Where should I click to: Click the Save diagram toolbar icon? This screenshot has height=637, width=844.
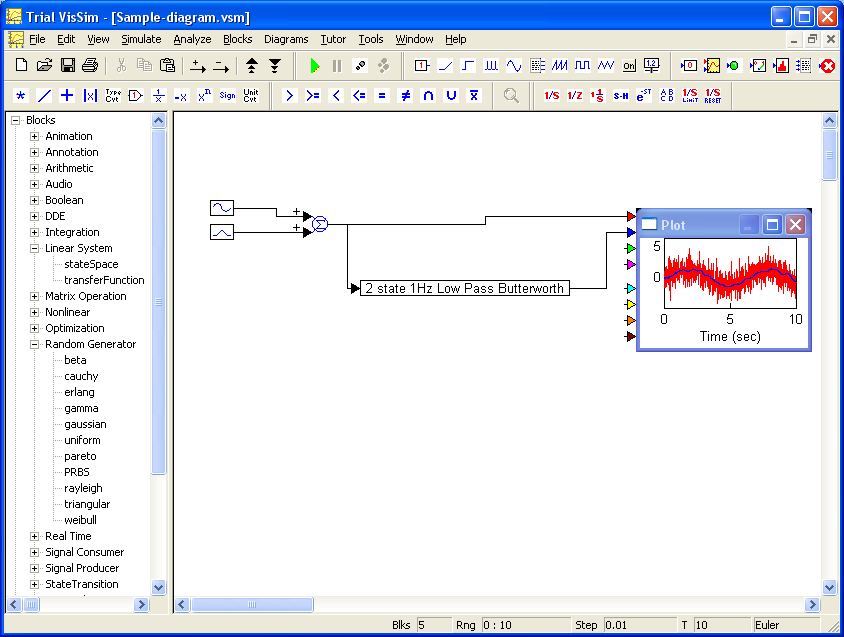[68, 66]
